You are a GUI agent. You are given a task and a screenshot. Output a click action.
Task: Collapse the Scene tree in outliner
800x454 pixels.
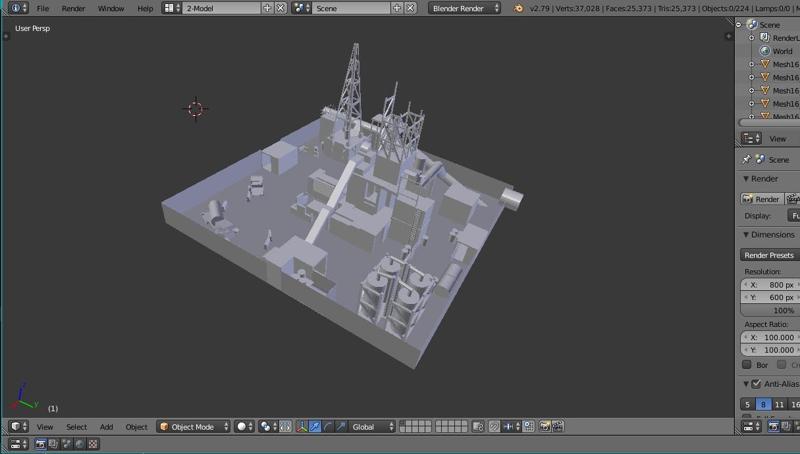pos(739,24)
